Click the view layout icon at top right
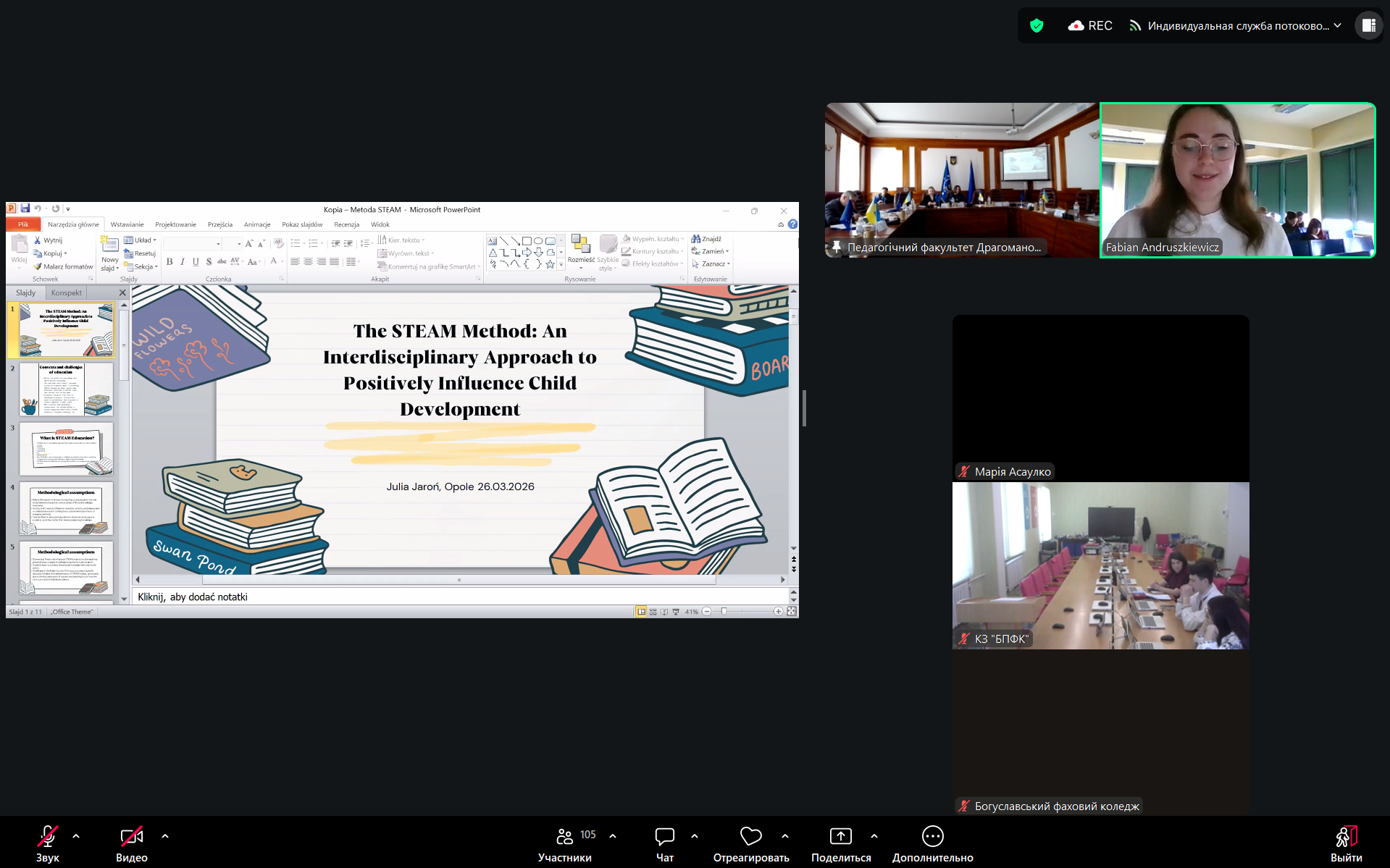The image size is (1390, 868). 1368,26
